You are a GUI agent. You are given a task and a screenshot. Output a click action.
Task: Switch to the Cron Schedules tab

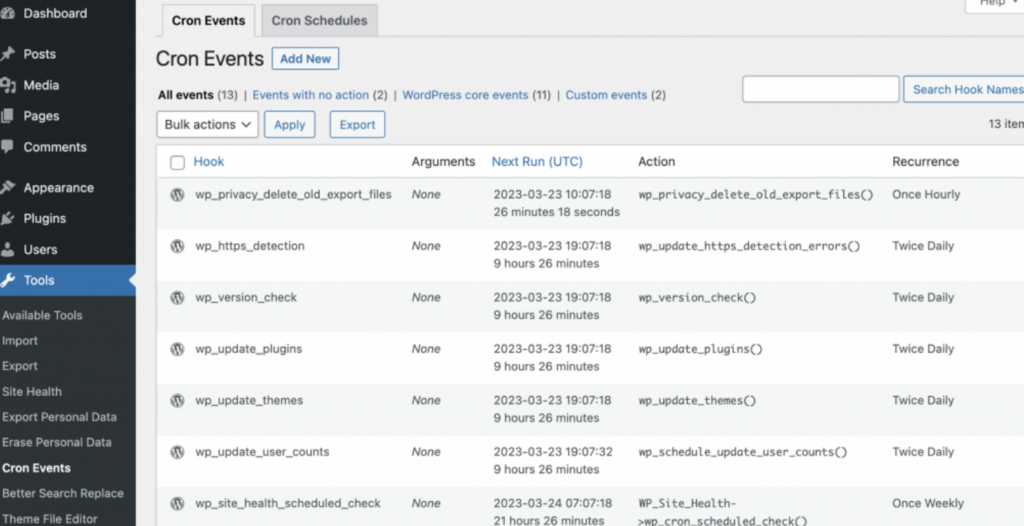click(319, 20)
